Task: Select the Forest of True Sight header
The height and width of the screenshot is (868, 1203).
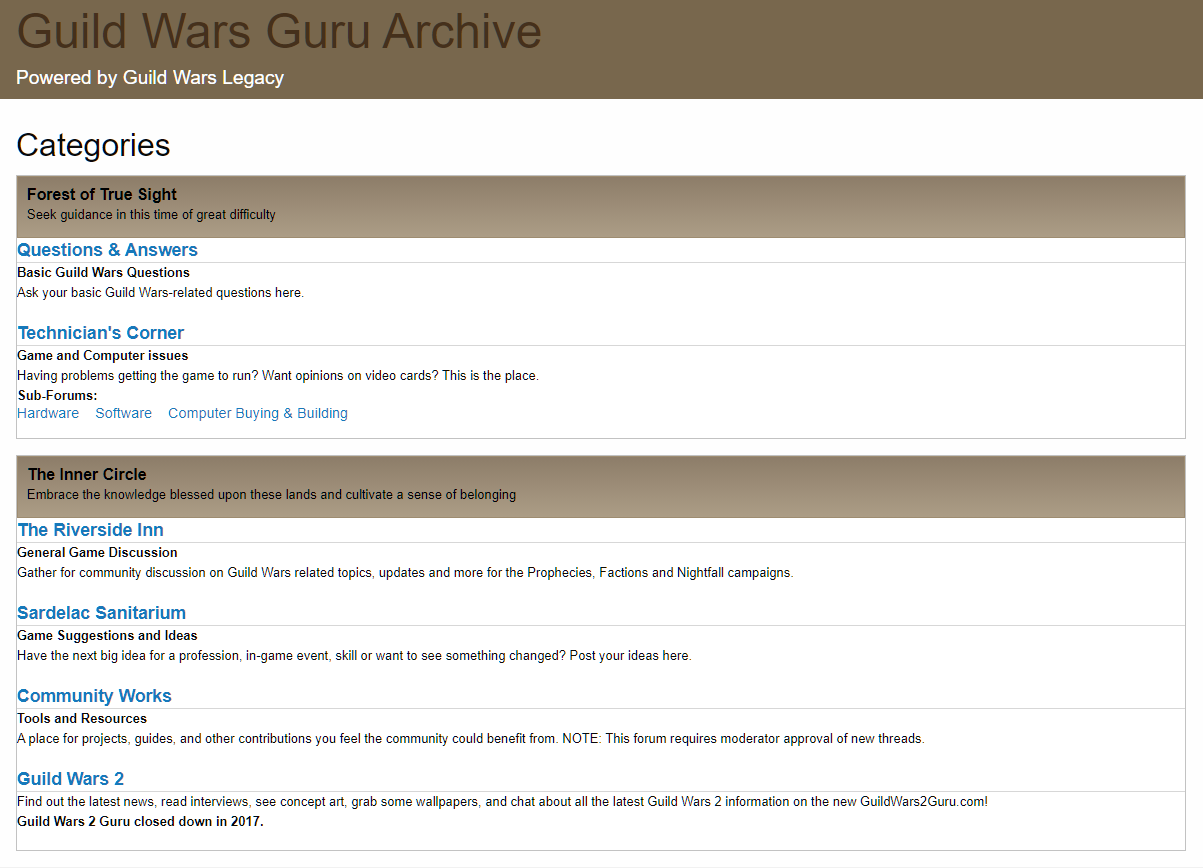Action: click(102, 194)
